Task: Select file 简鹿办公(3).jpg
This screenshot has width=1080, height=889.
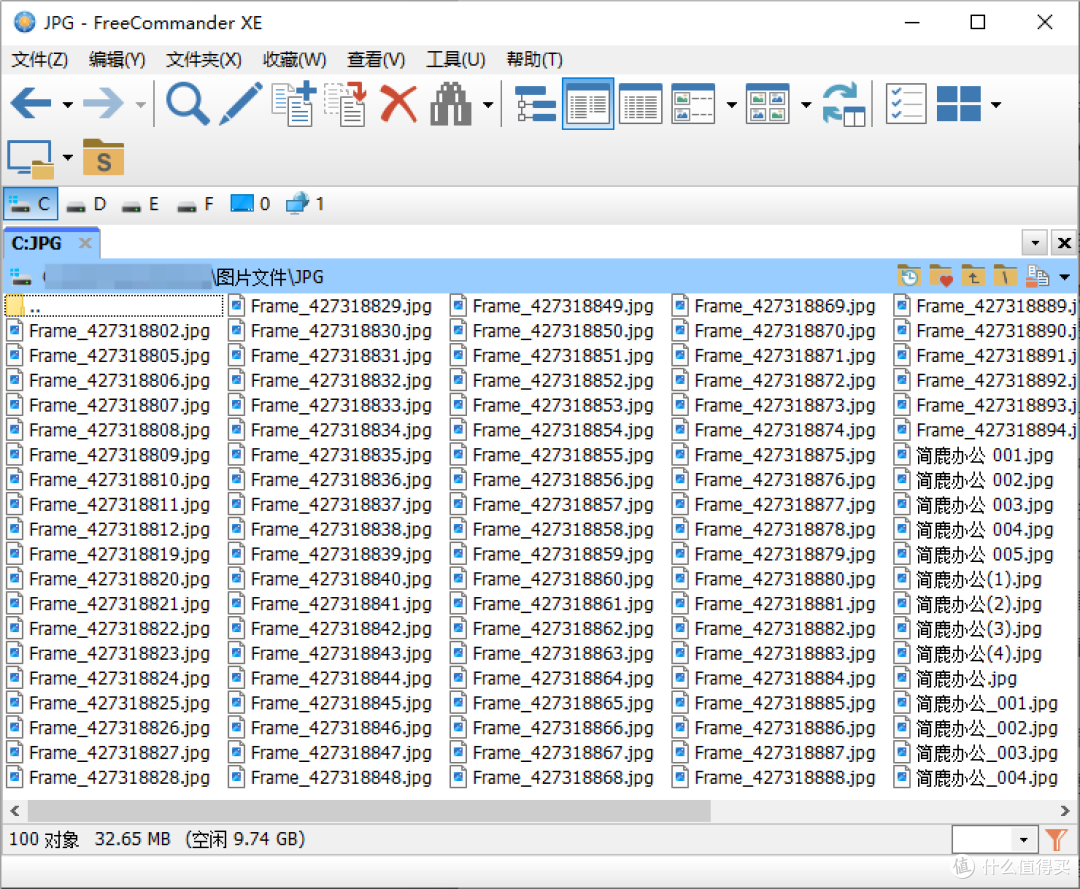Action: pyautogui.click(x=968, y=629)
